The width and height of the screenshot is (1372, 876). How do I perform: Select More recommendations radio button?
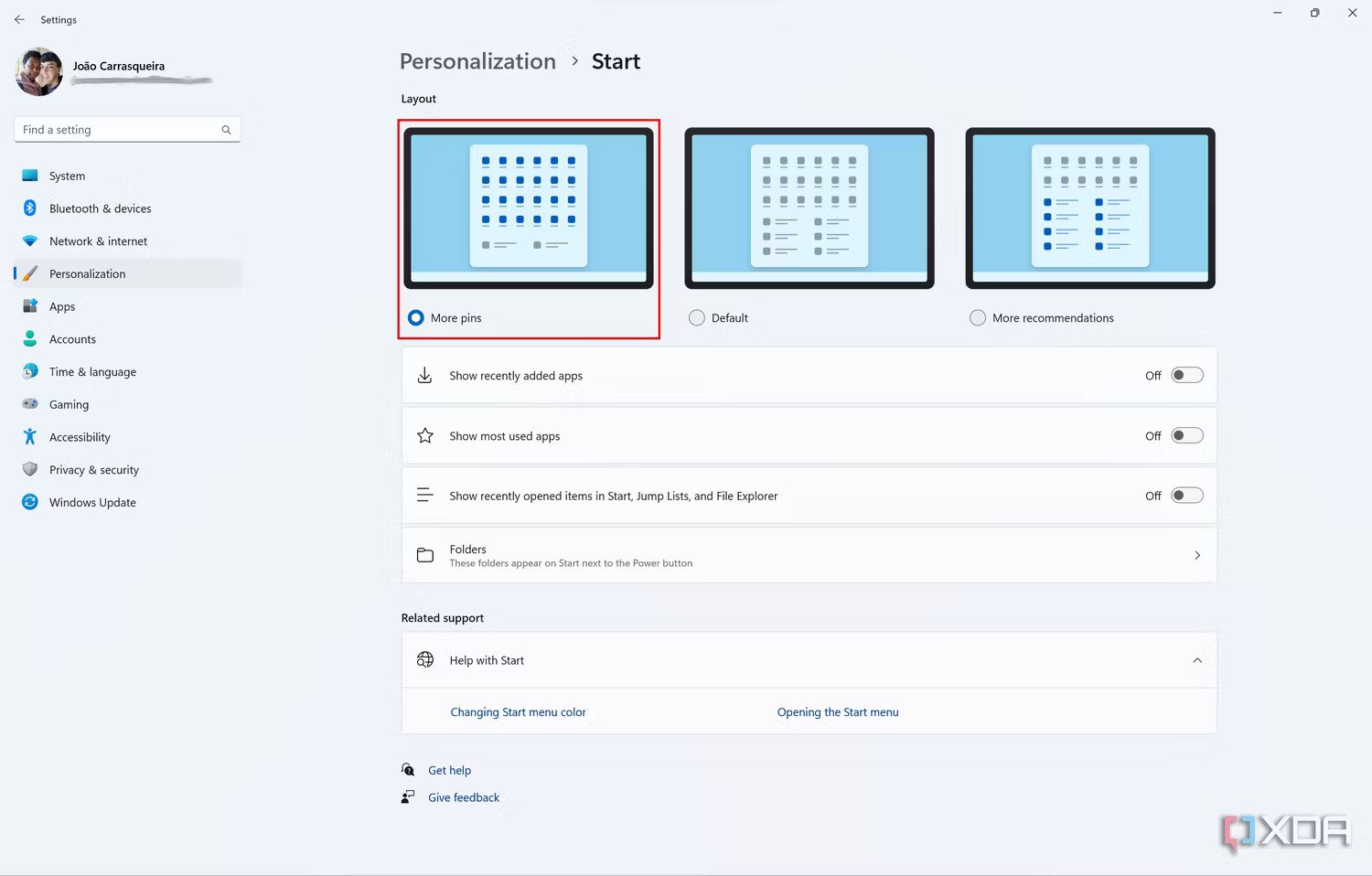coord(978,318)
